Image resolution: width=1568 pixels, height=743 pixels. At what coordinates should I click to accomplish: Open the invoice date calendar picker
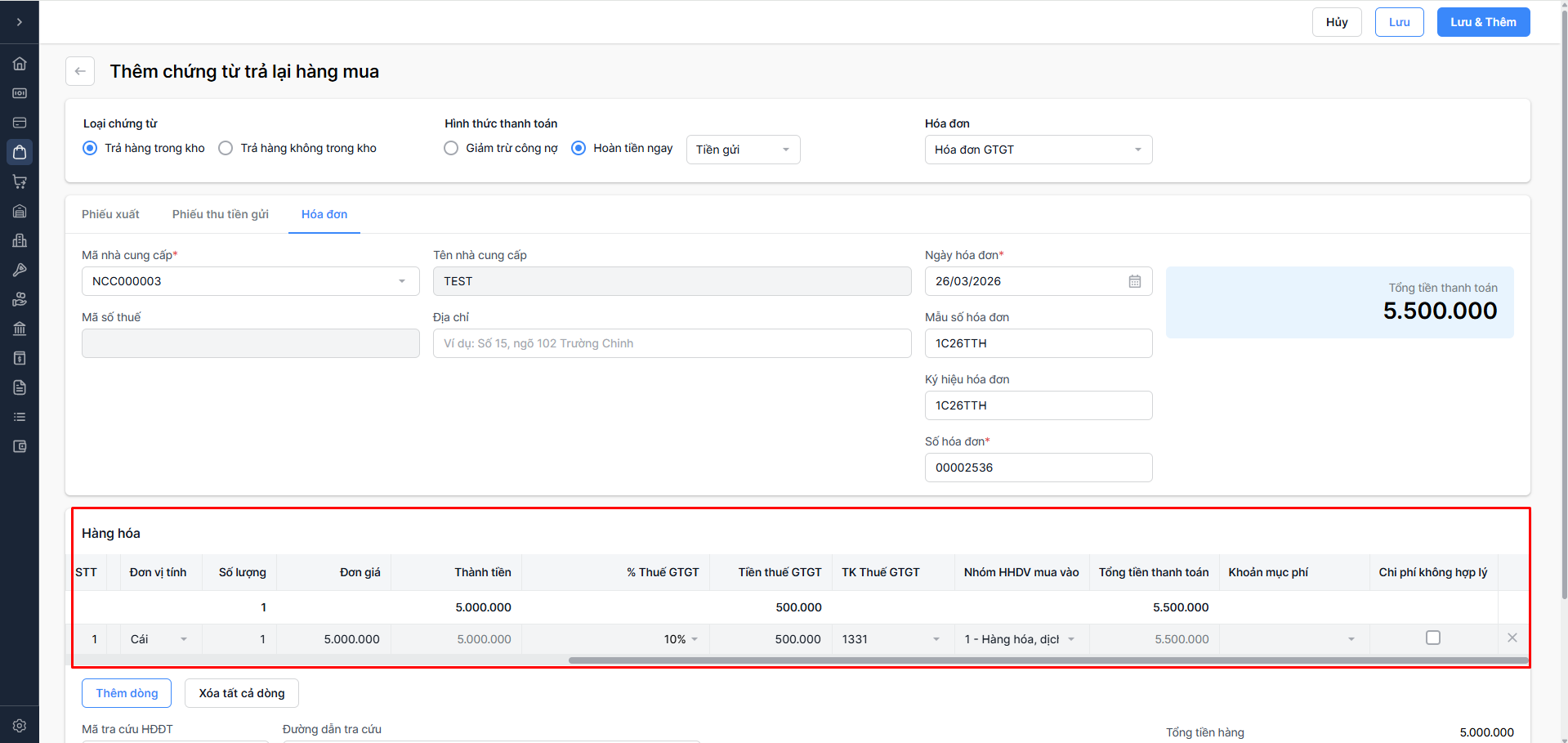click(1134, 281)
